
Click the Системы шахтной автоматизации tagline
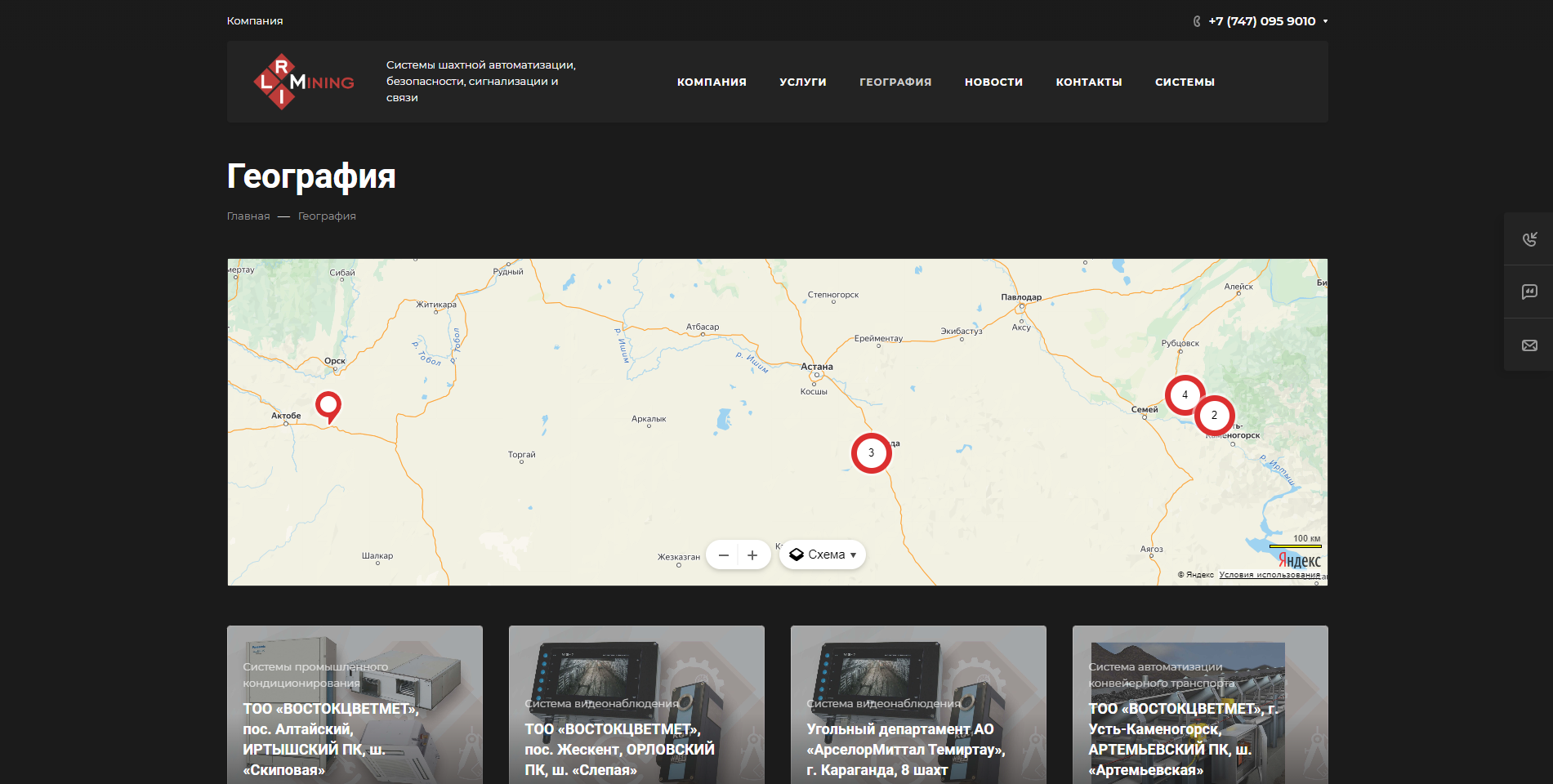click(481, 82)
